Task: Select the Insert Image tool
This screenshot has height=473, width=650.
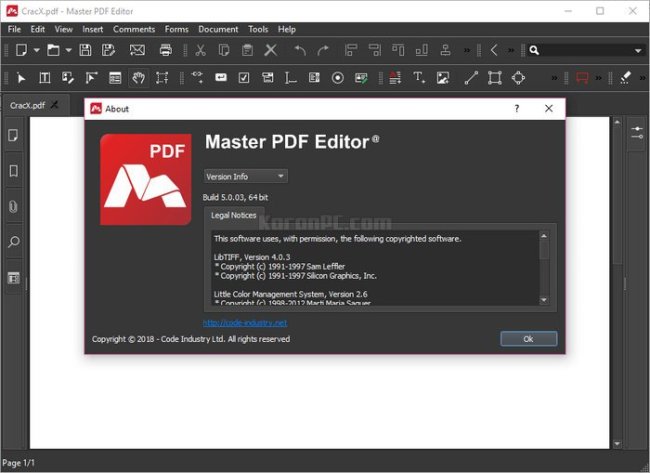Action: point(443,78)
